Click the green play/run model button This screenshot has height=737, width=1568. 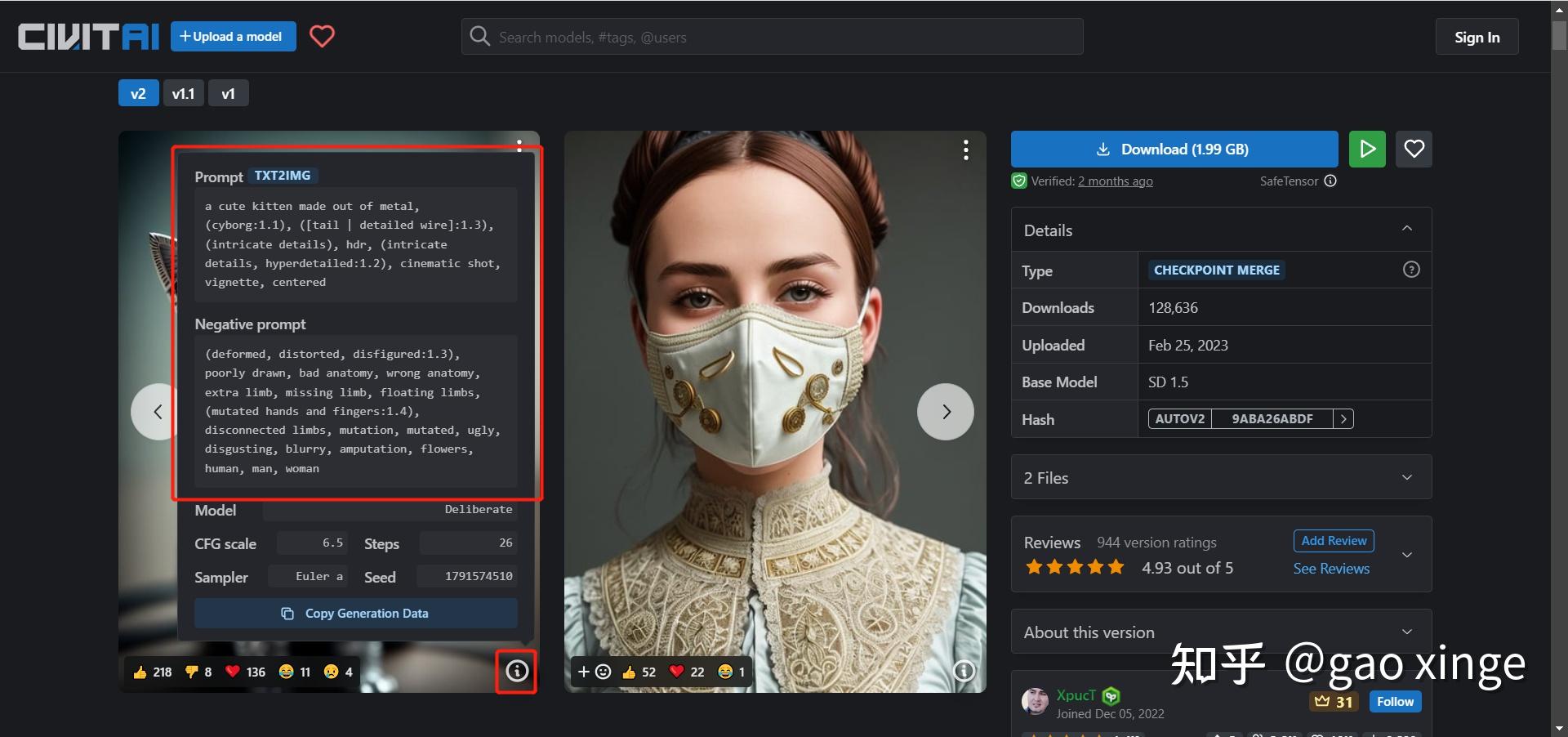point(1367,149)
